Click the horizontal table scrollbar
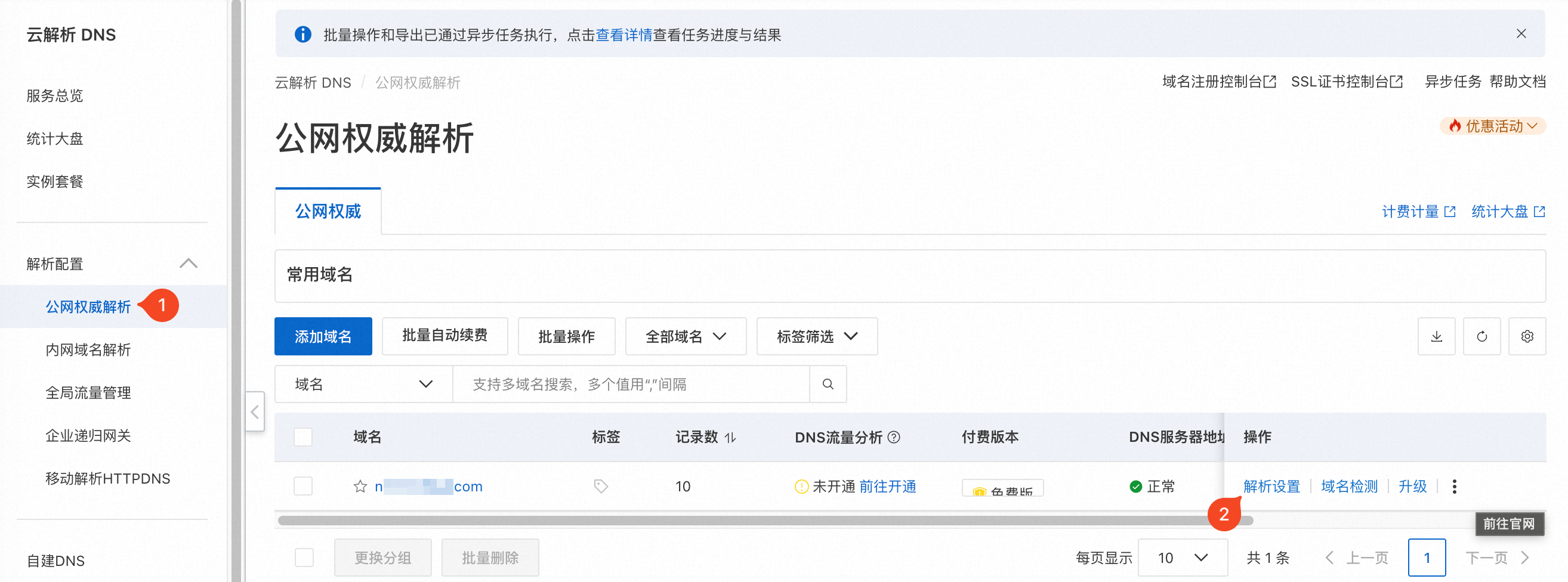Viewport: 1568px width, 582px height. click(x=765, y=521)
